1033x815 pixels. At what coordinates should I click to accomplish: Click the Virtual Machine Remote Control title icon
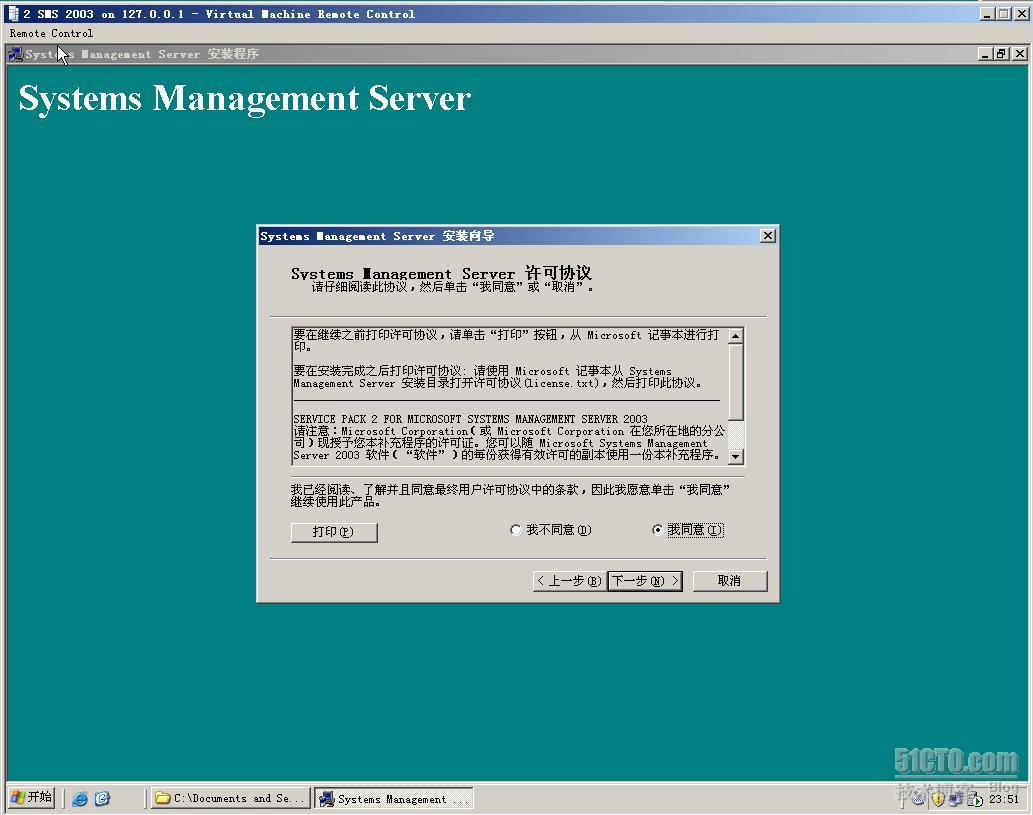(13, 13)
